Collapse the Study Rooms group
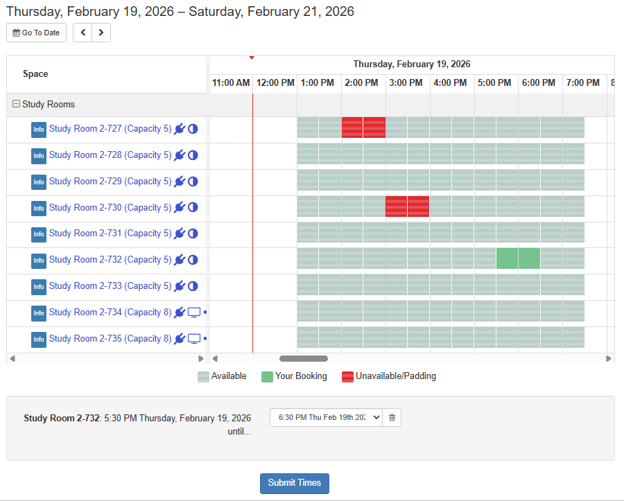The width and height of the screenshot is (624, 501). pos(16,104)
